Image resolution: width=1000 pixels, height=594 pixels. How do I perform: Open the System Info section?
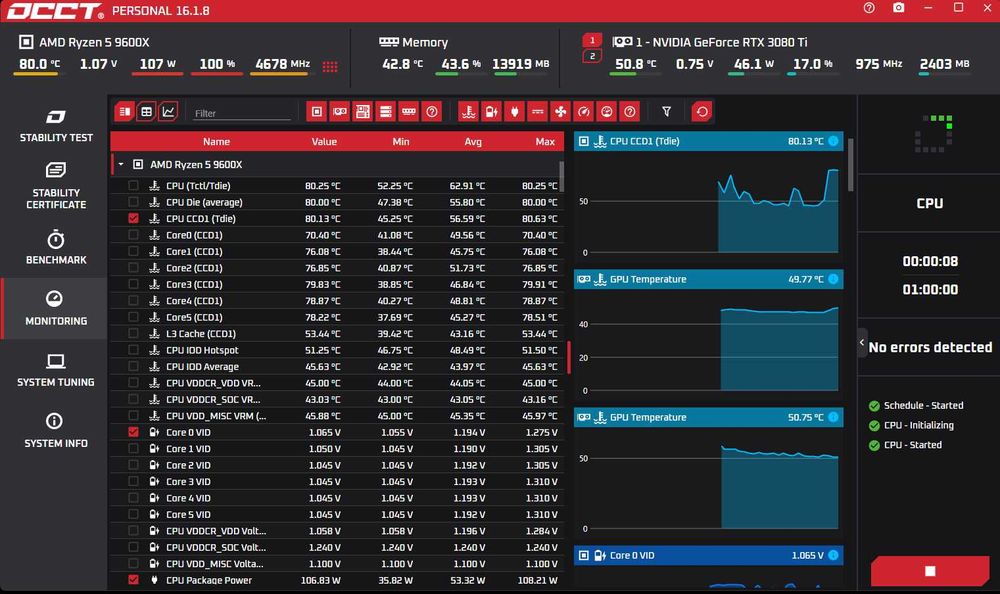click(55, 431)
